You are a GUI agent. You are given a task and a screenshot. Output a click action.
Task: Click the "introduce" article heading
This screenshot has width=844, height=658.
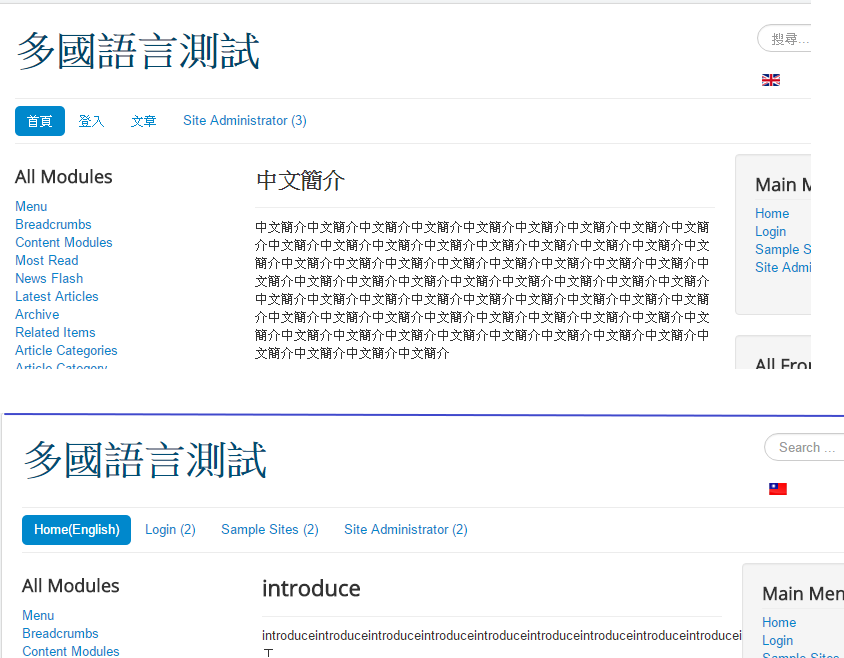pyautogui.click(x=311, y=589)
